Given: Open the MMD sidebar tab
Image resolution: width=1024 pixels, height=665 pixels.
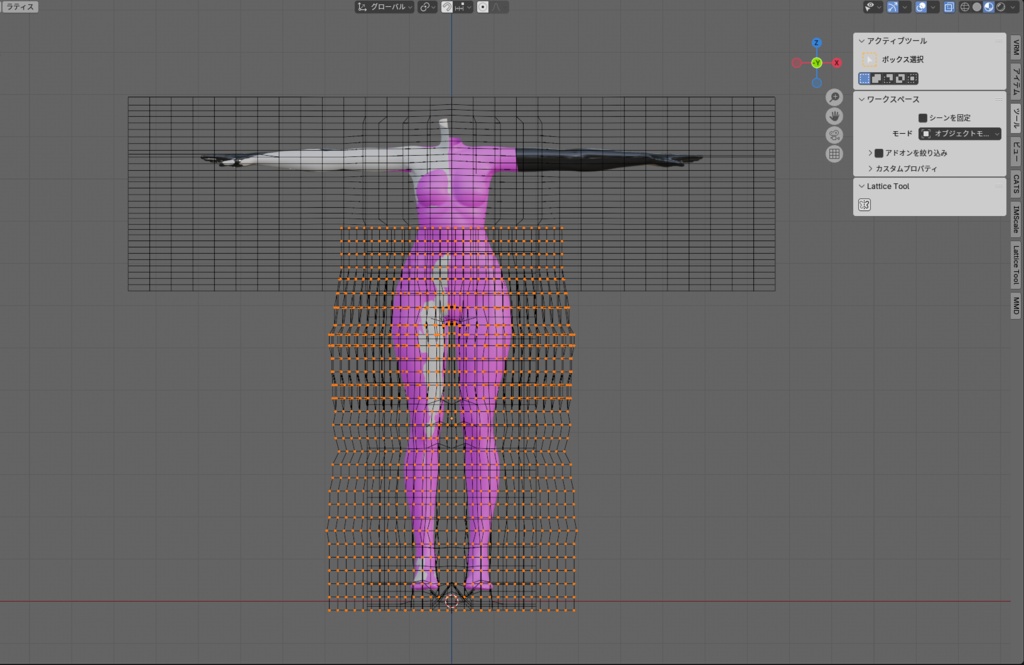Looking at the screenshot, I should pos(1016,304).
